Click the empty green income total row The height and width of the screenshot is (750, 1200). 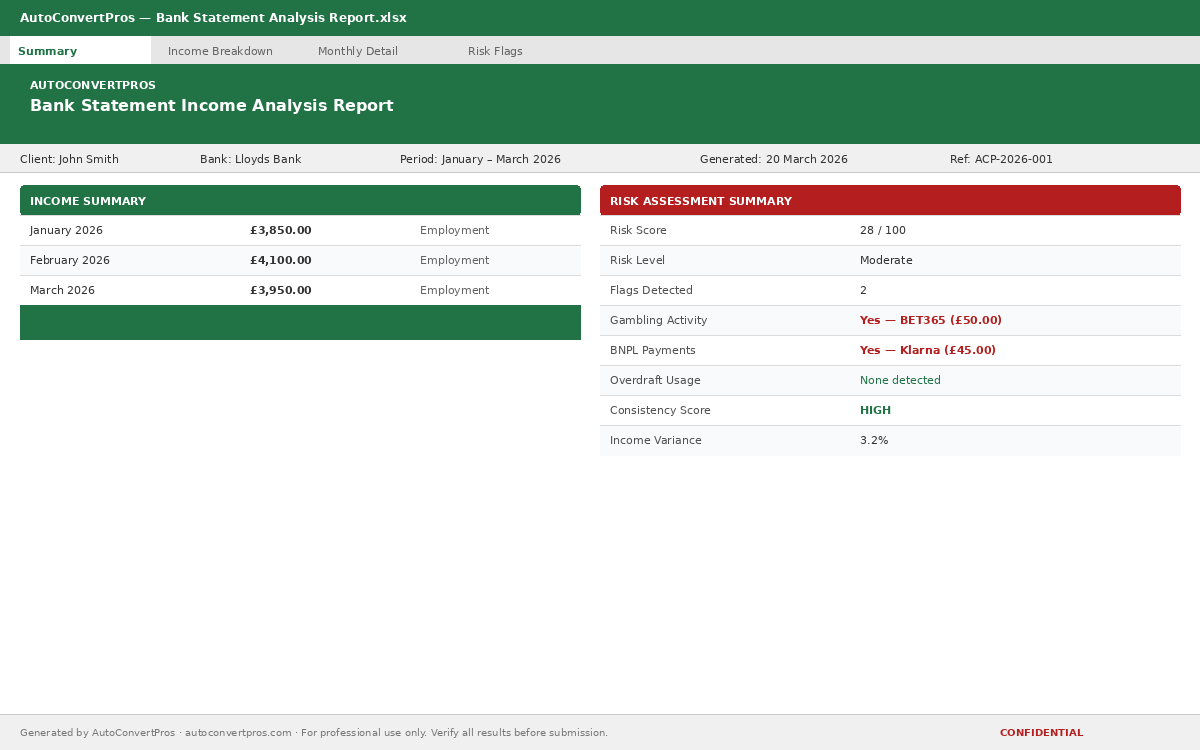coord(300,323)
